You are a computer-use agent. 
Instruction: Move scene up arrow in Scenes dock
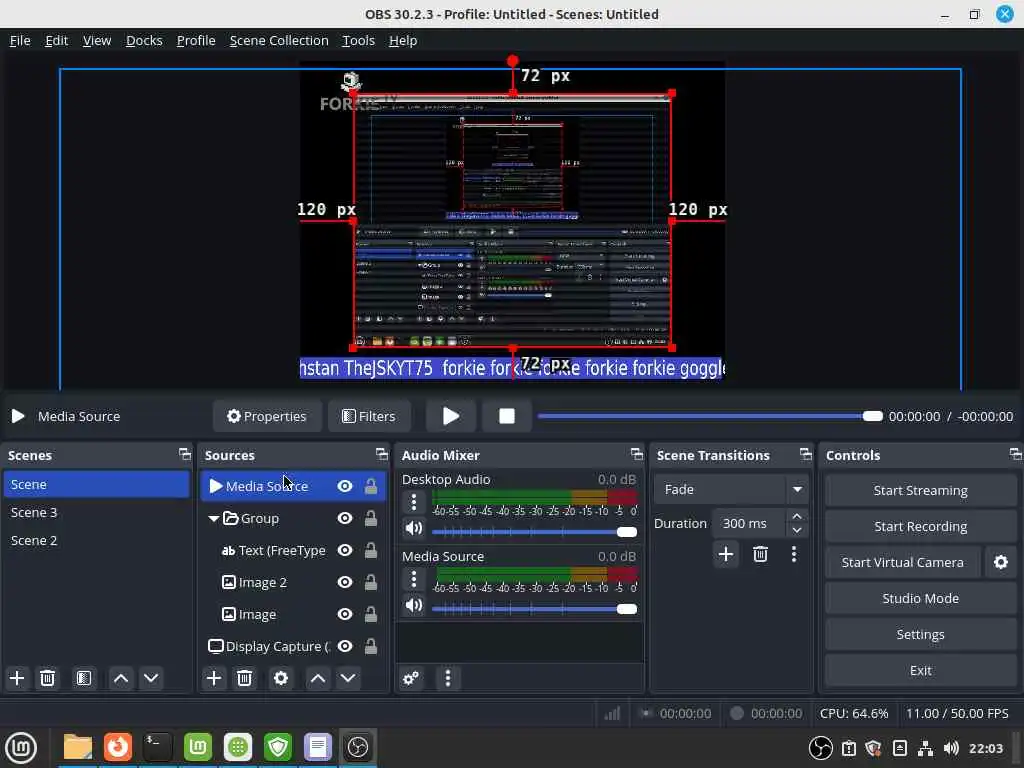(x=121, y=678)
